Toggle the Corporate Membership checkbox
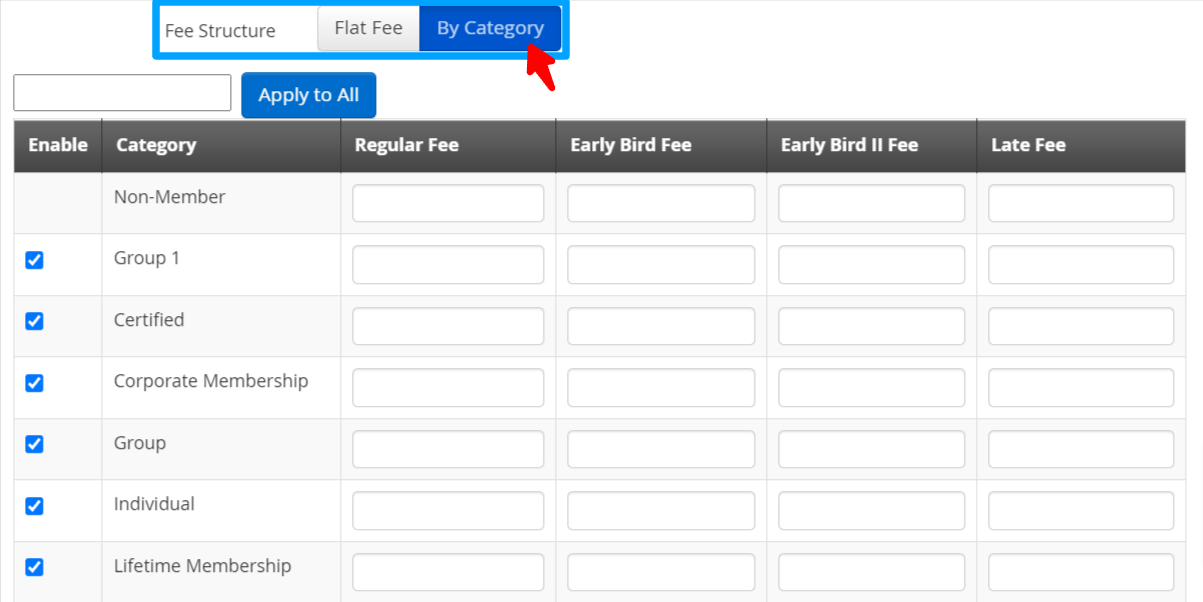The height and width of the screenshot is (602, 1203). click(34, 383)
